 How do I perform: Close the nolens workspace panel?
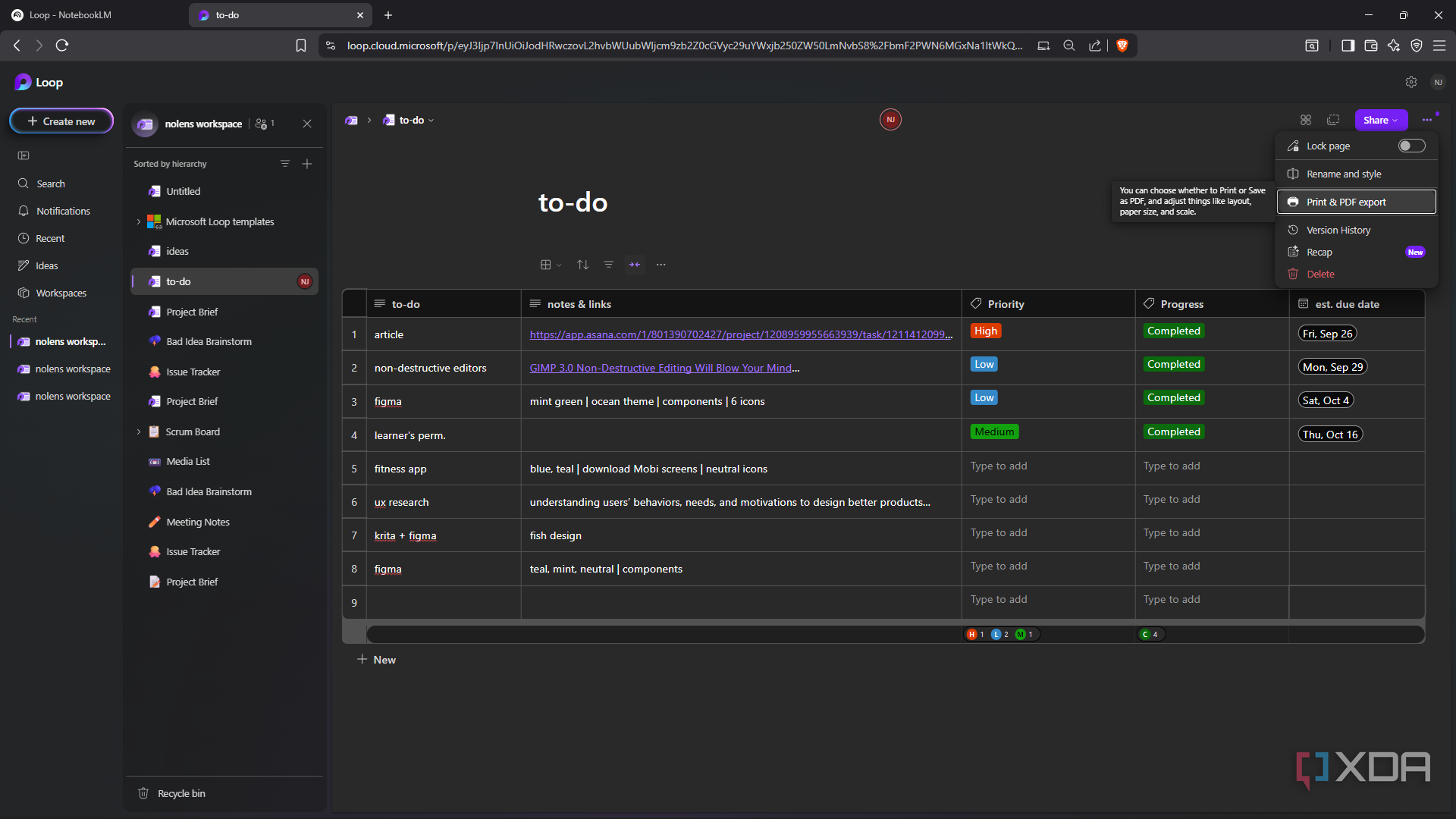[x=307, y=124]
